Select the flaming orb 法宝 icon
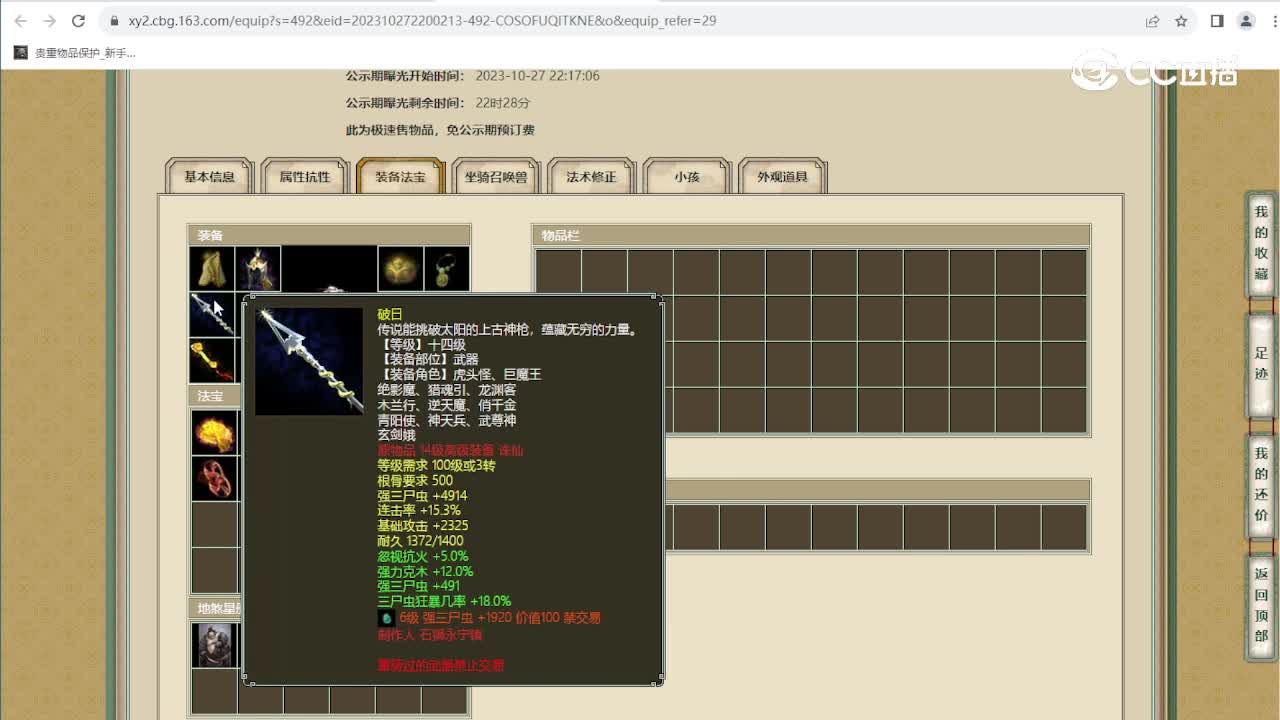 [x=215, y=433]
